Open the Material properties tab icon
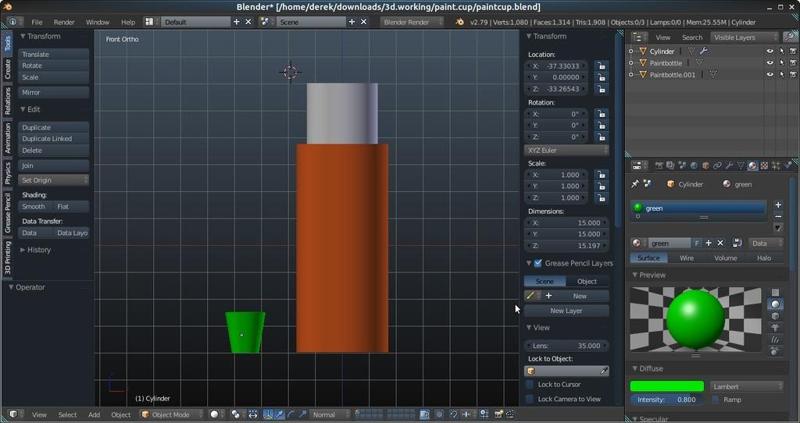The height and width of the screenshot is (423, 800). pos(752,165)
